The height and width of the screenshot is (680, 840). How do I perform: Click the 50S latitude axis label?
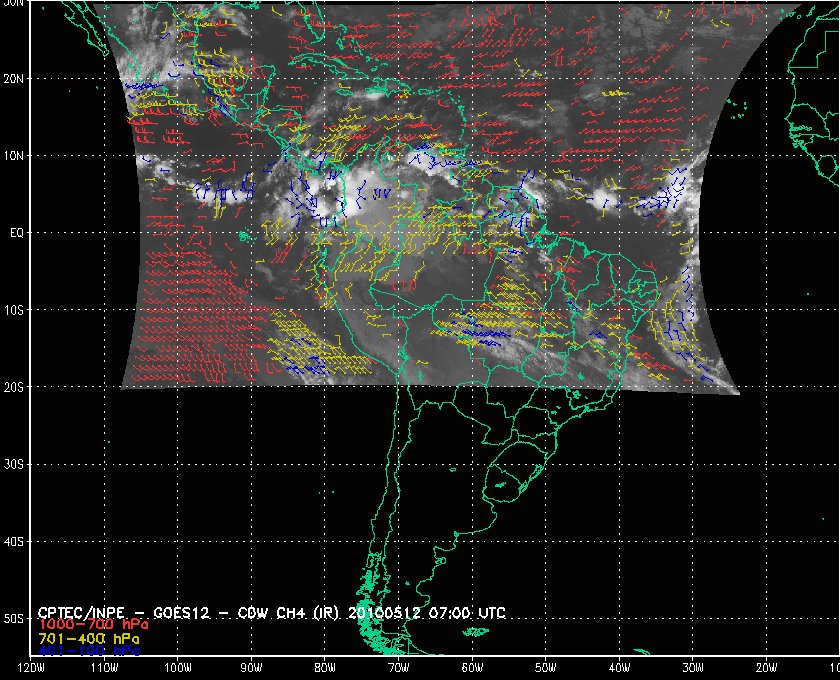pyautogui.click(x=15, y=619)
